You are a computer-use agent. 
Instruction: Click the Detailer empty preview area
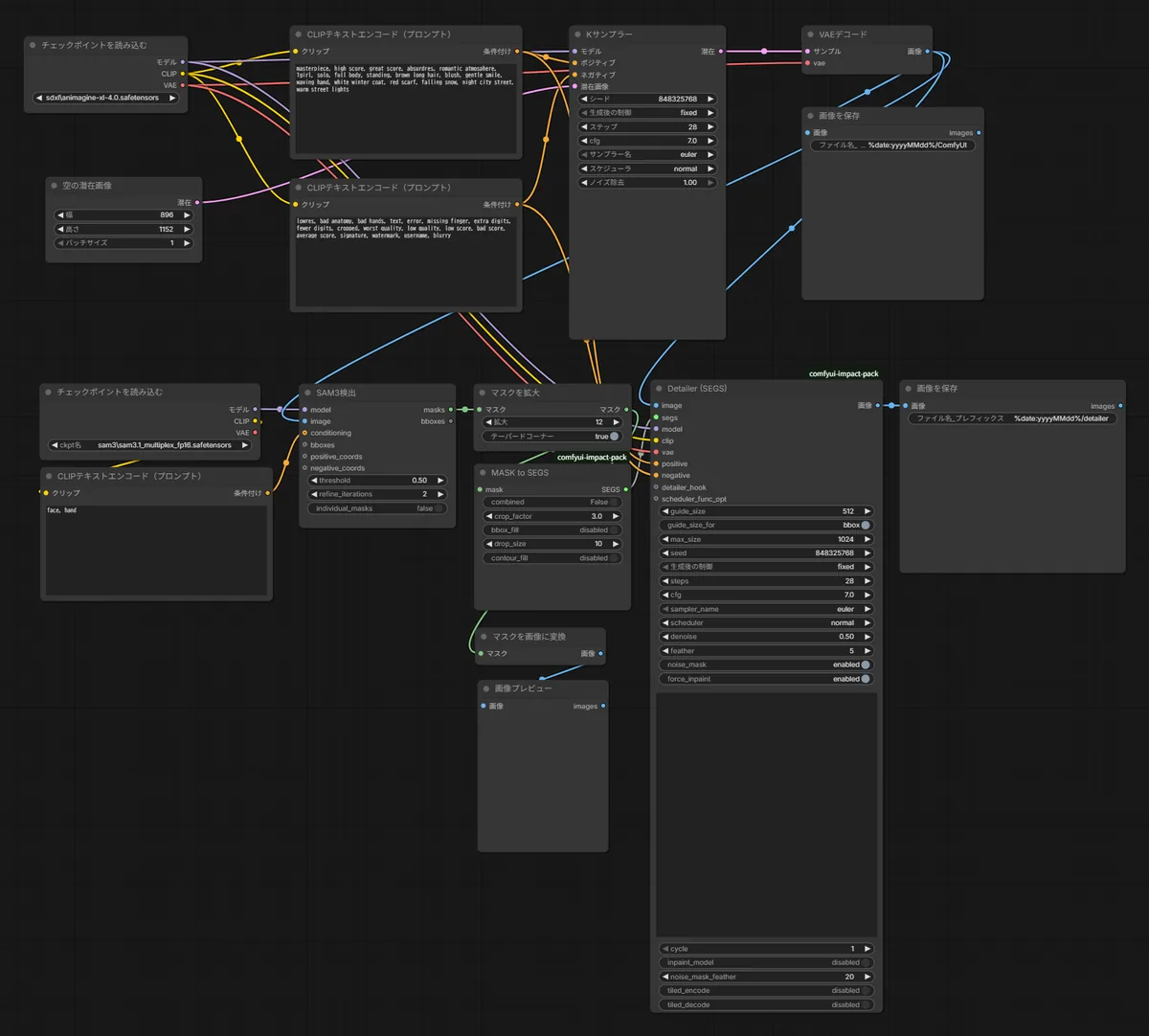[x=766, y=815]
